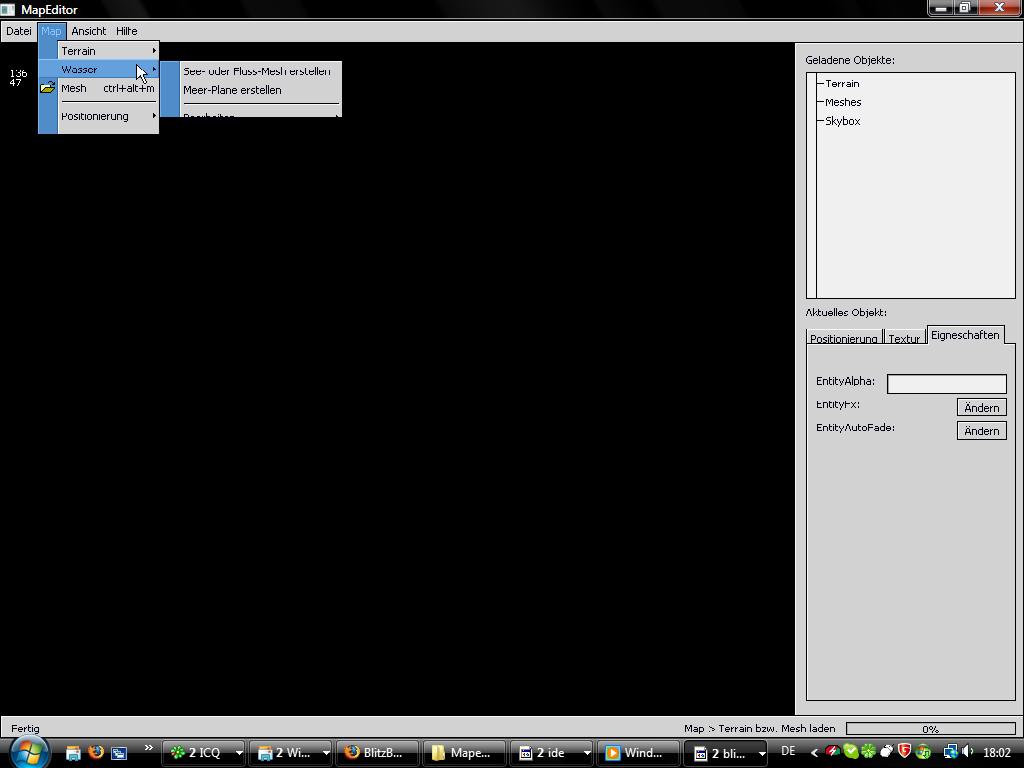Launch Firefox from the quick launch bar

tap(96, 752)
